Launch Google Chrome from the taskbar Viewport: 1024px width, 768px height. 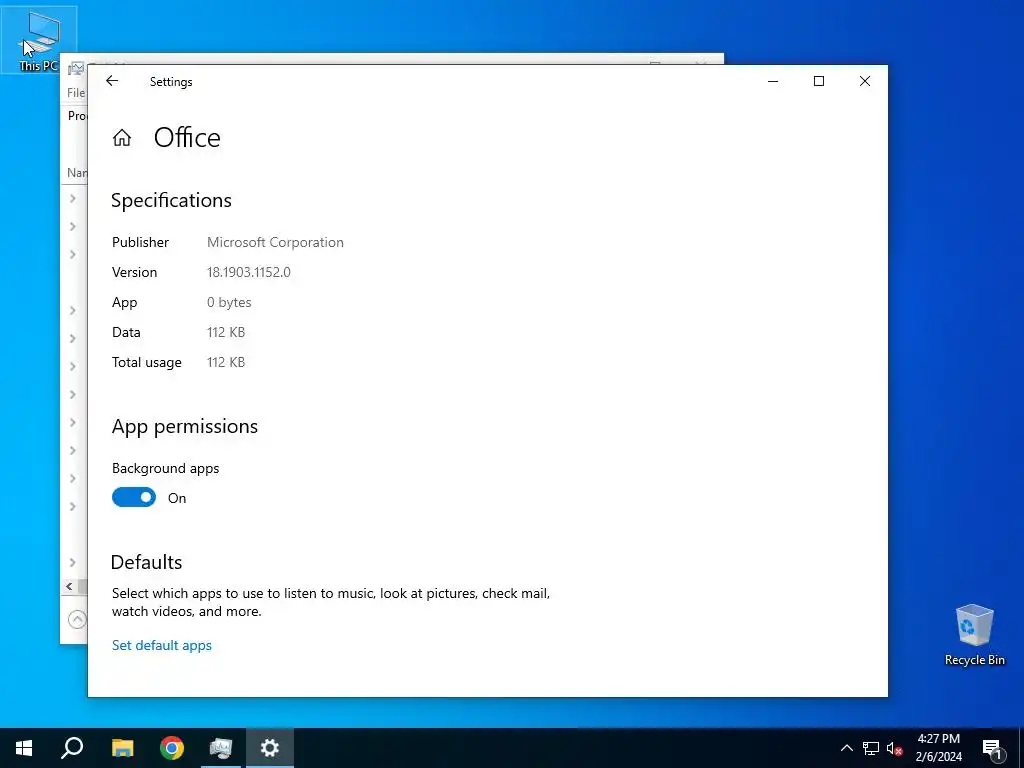pyautogui.click(x=172, y=748)
